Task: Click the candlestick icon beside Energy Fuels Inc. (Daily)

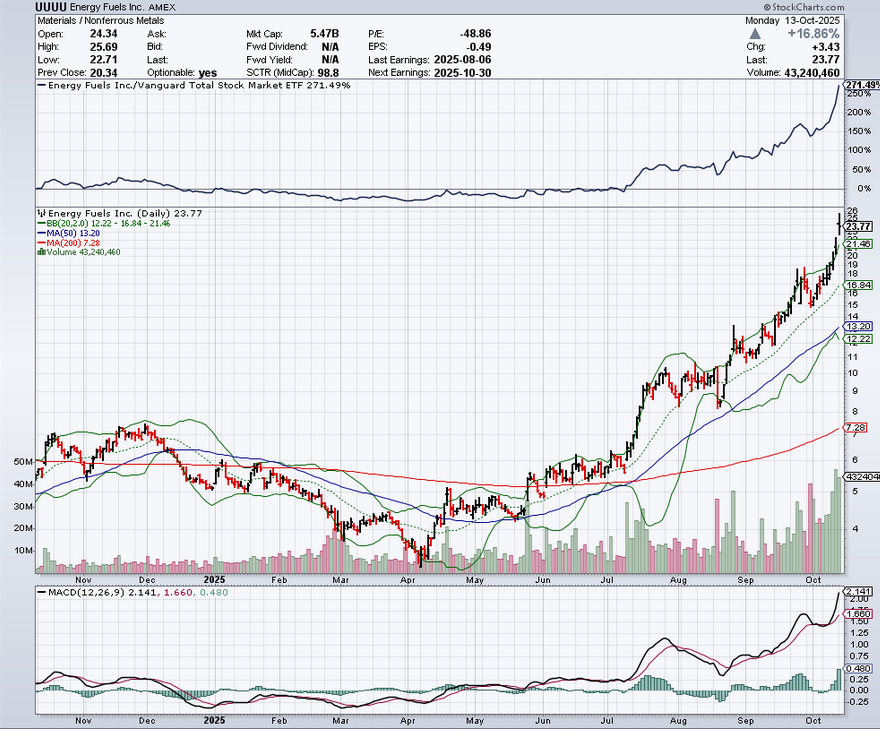Action: [42, 213]
